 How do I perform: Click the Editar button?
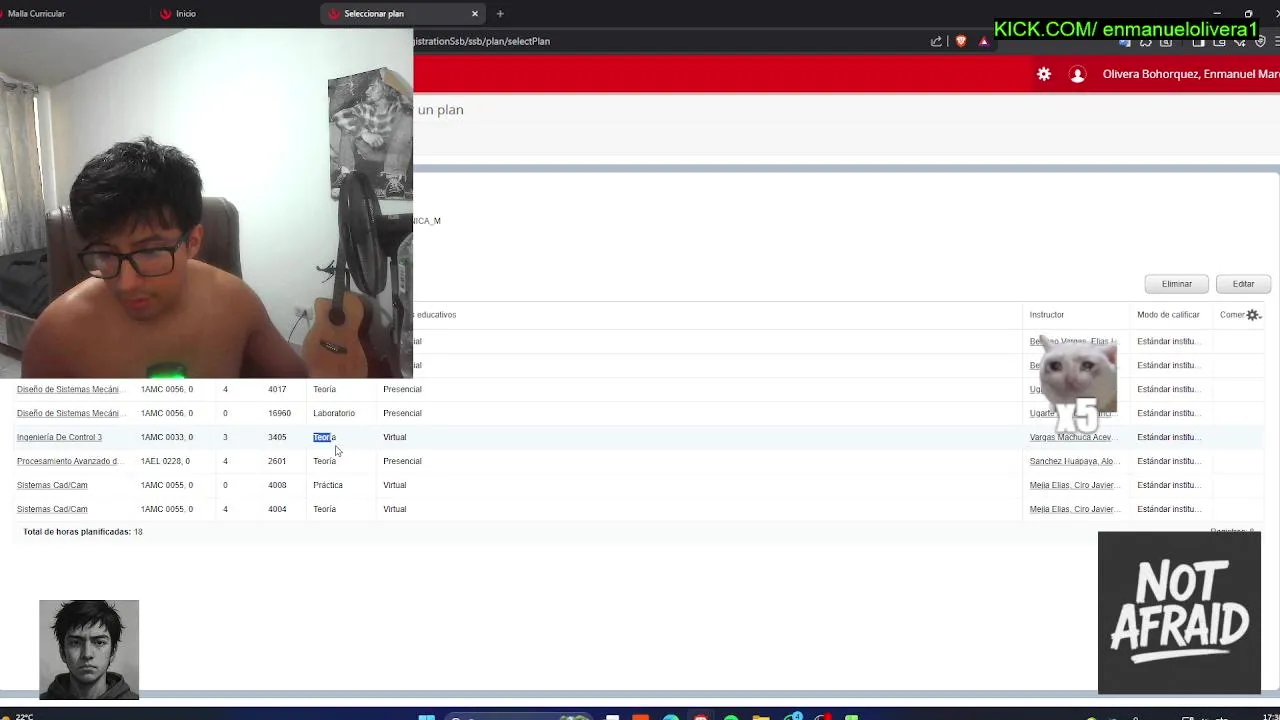click(1243, 284)
